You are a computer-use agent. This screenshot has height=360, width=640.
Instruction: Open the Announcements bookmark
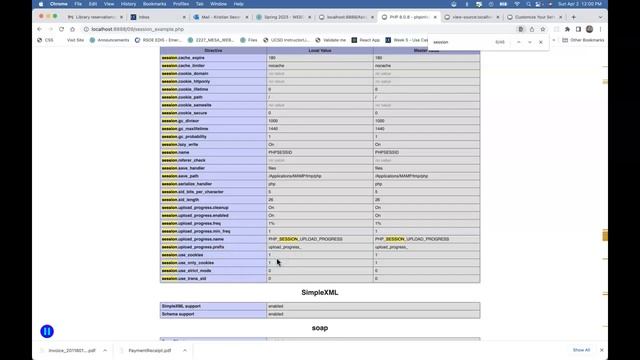pyautogui.click(x=109, y=40)
